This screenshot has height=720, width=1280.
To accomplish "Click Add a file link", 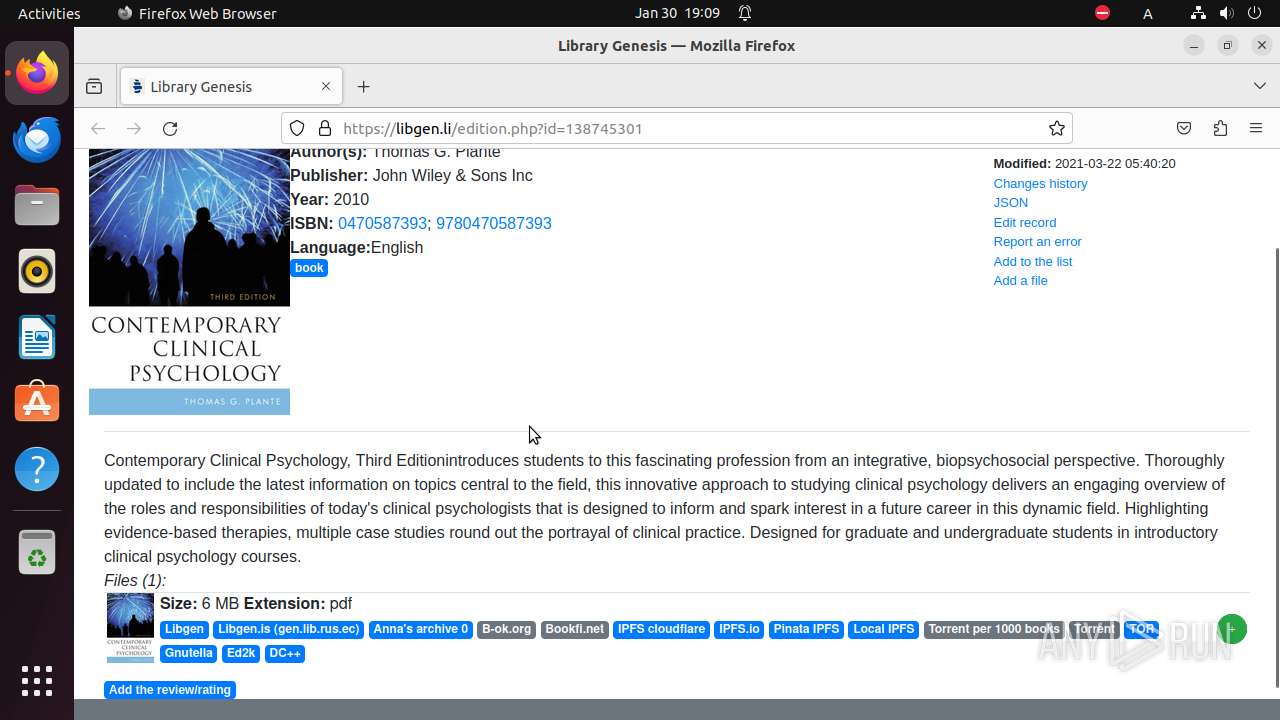I will (1020, 280).
